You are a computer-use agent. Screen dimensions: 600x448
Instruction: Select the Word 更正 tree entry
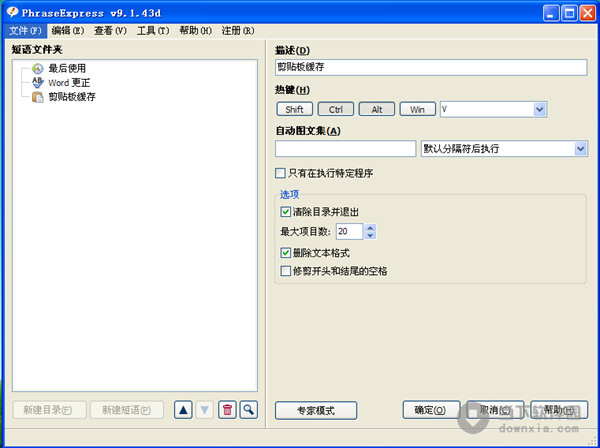[69, 83]
